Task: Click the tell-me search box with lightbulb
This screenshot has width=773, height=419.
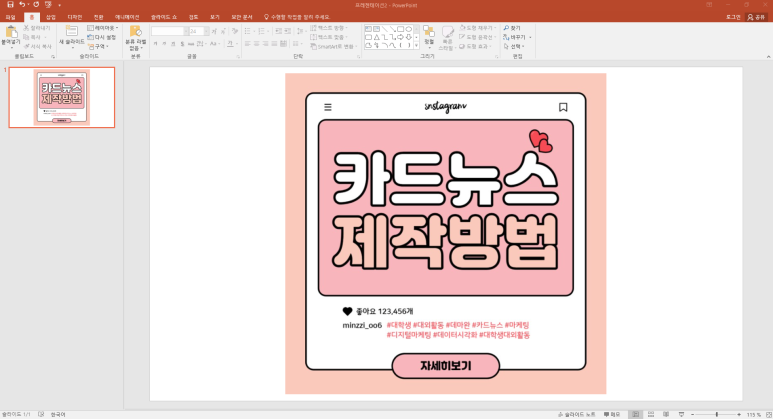Action: point(297,17)
